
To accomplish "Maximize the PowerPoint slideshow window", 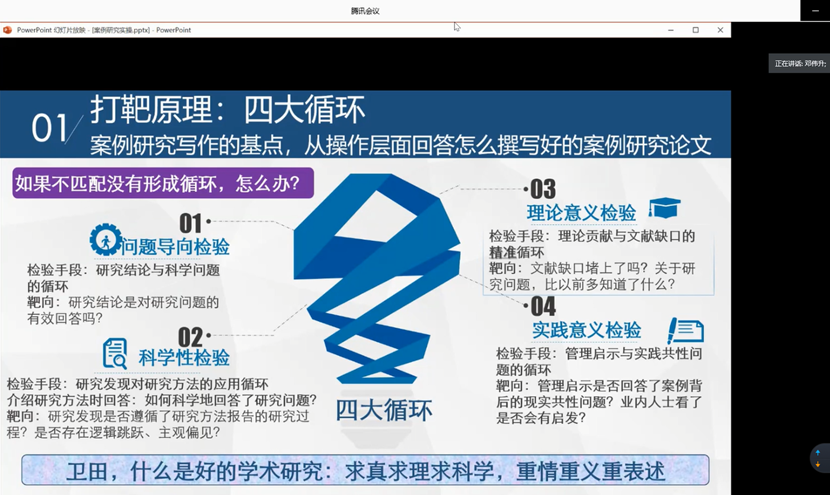I will [695, 30].
